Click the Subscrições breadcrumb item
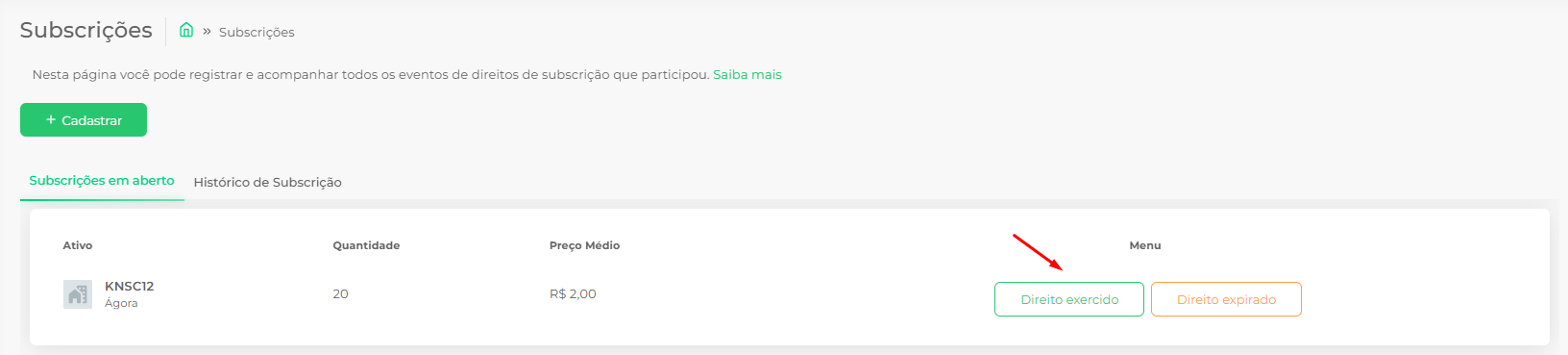Image resolution: width=1568 pixels, height=355 pixels. (257, 32)
